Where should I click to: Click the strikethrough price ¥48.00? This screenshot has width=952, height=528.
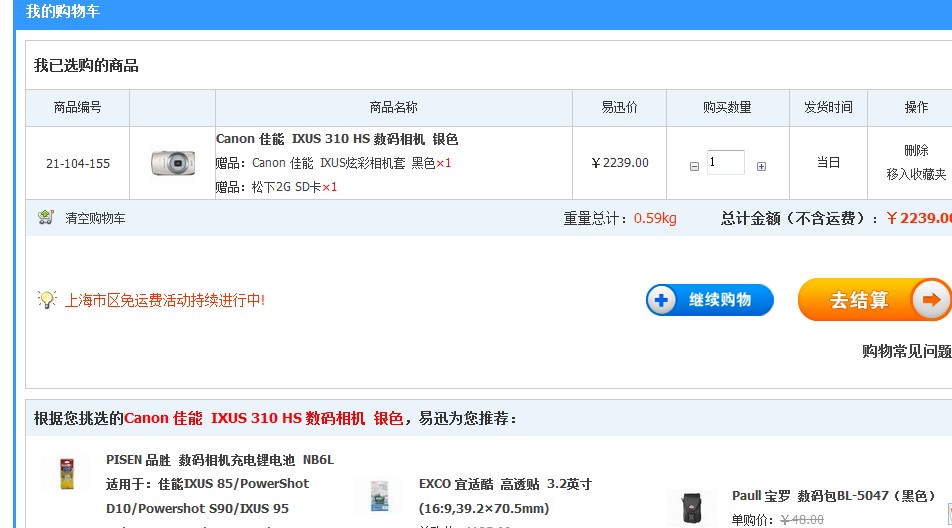click(802, 520)
